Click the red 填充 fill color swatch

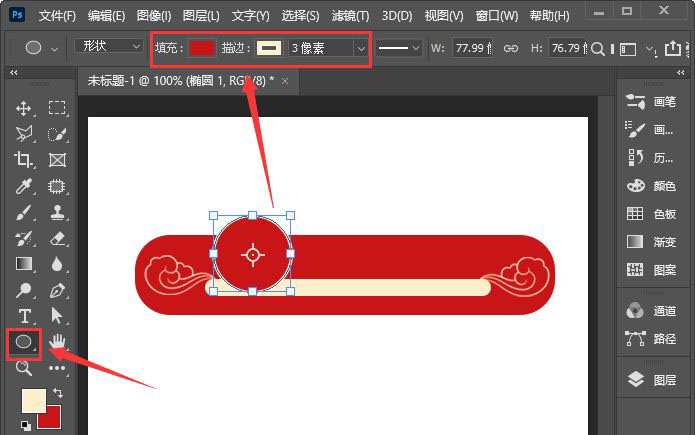coord(202,48)
